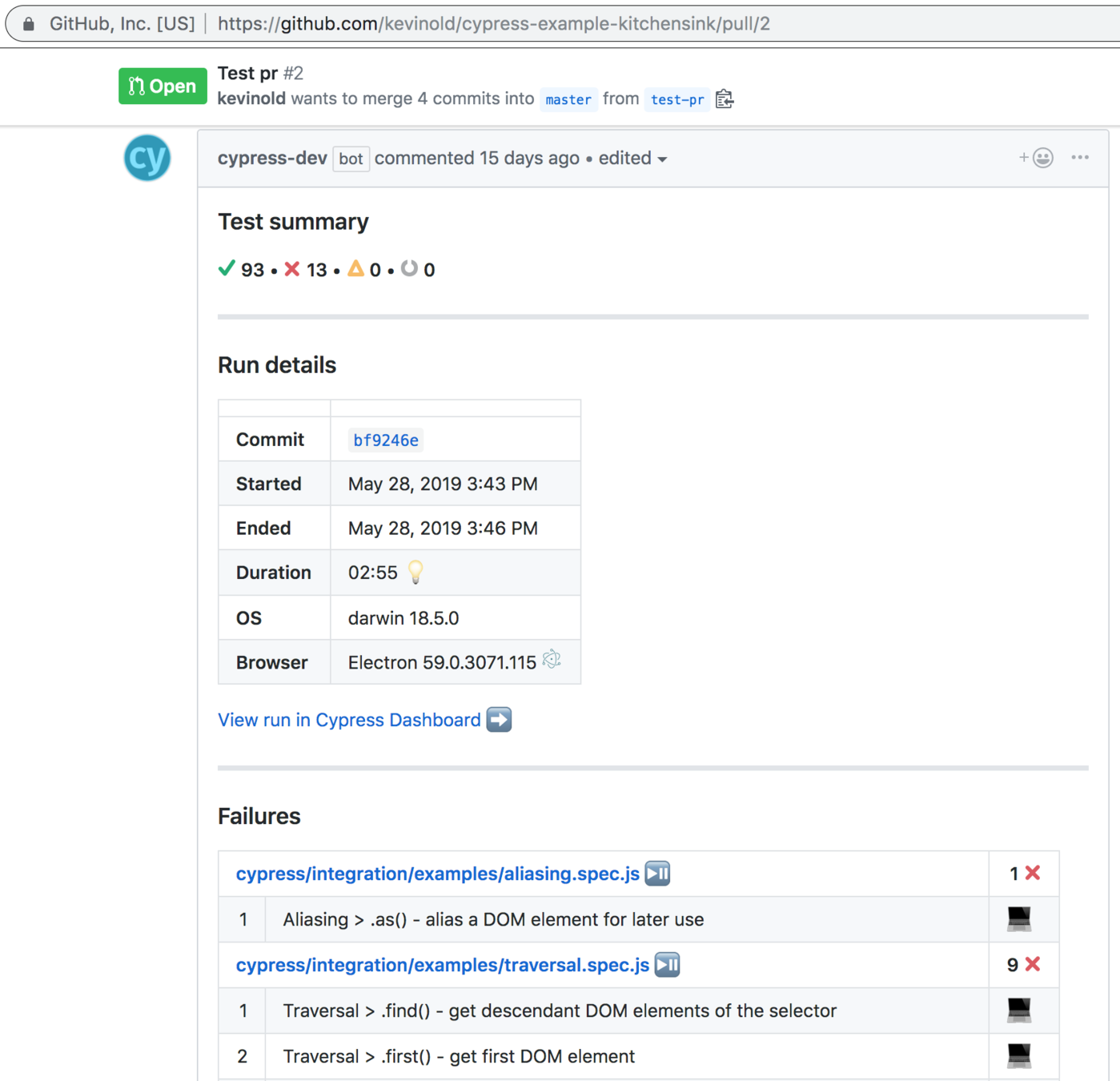Click the red X in aliasing.spec.js row
The image size is (1120, 1081).
(1033, 873)
